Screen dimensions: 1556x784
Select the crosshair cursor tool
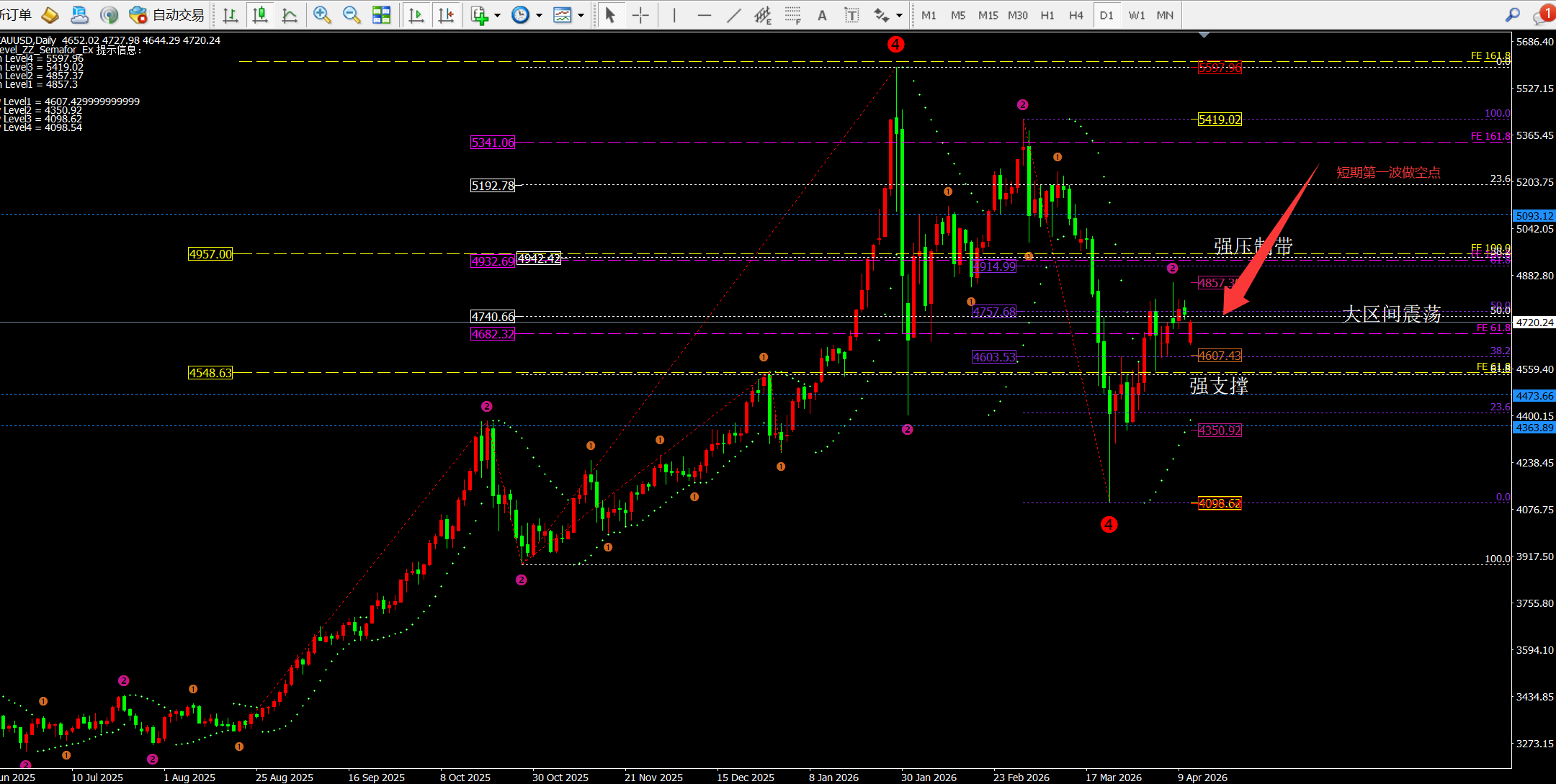coord(640,15)
